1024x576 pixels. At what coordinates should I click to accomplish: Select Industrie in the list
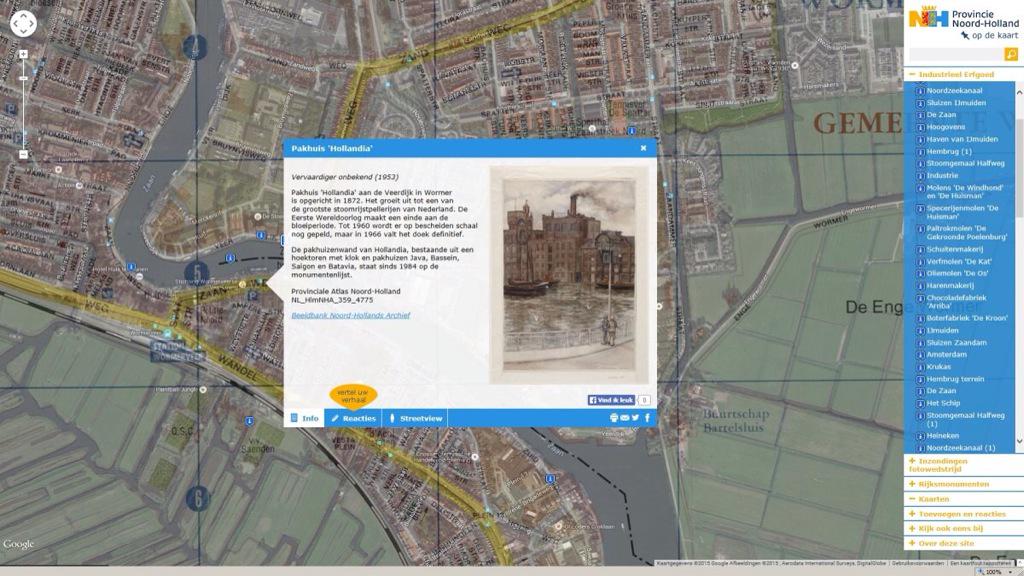click(942, 176)
